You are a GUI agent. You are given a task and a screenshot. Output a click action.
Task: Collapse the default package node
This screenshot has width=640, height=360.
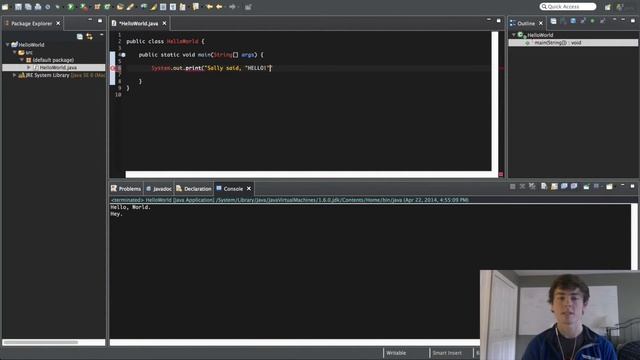click(22, 60)
